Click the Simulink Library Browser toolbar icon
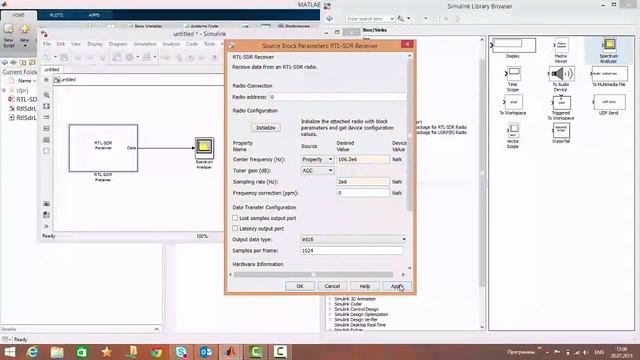This screenshot has width=640, height=360. point(117,57)
